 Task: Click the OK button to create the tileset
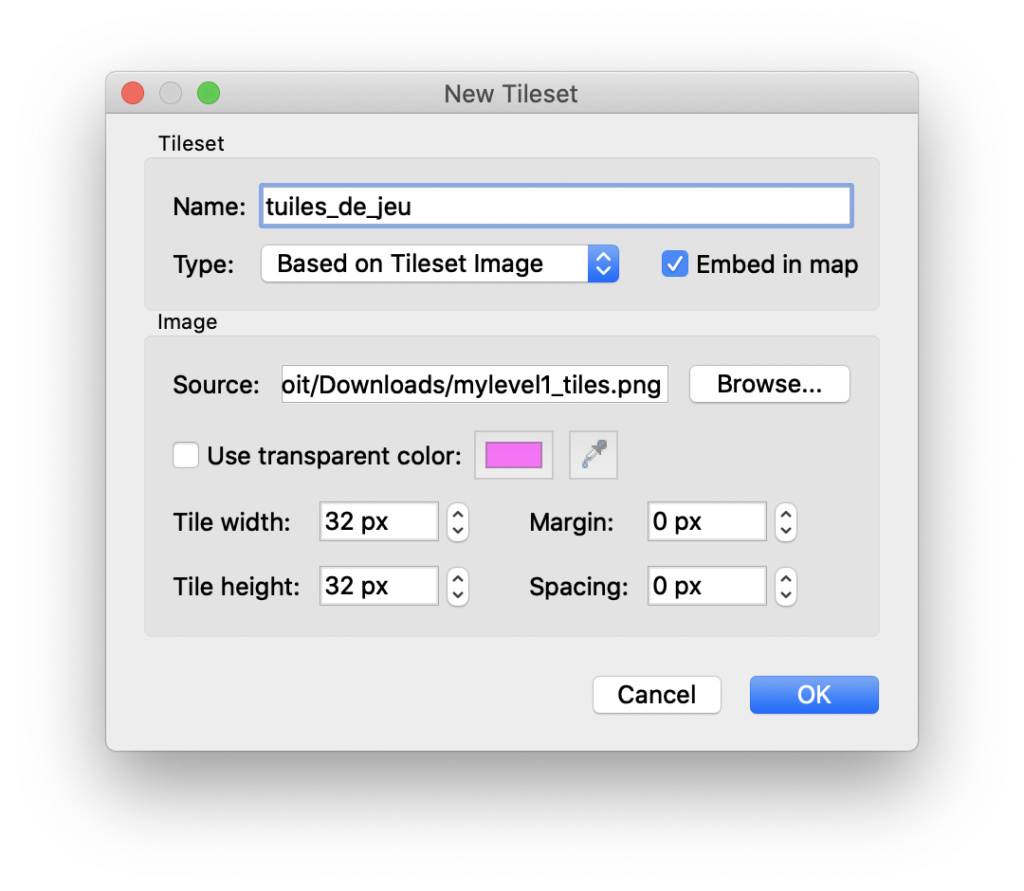pyautogui.click(x=813, y=694)
